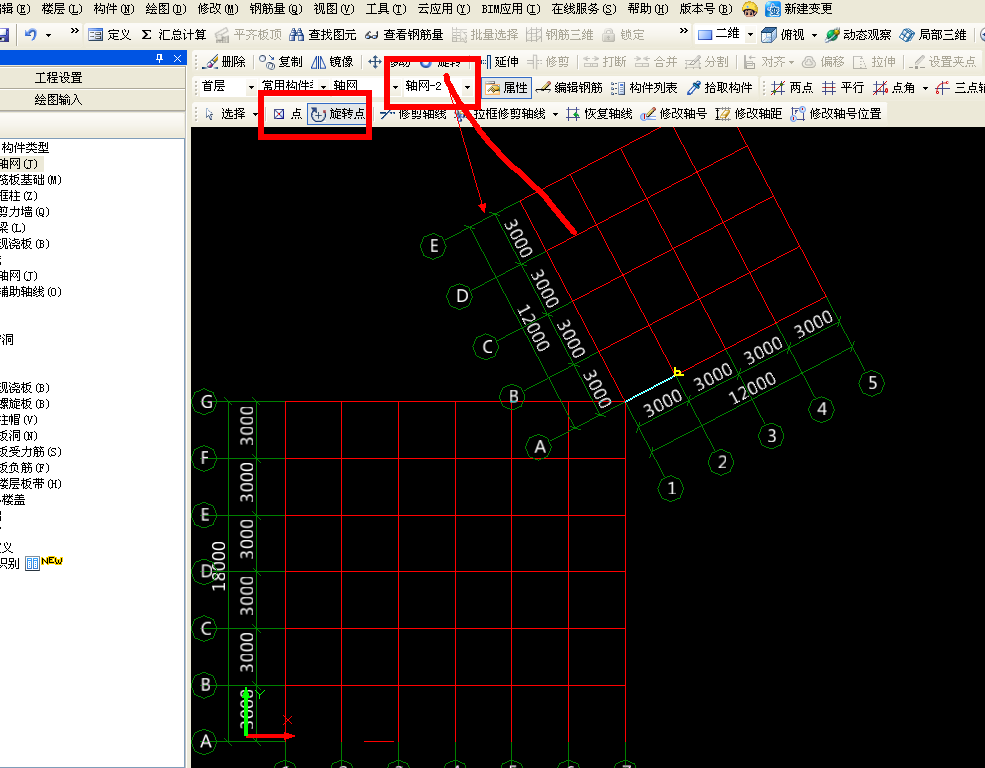Click the 18000 dimension text
Viewport: 985px width, 768px height.
coord(218,566)
